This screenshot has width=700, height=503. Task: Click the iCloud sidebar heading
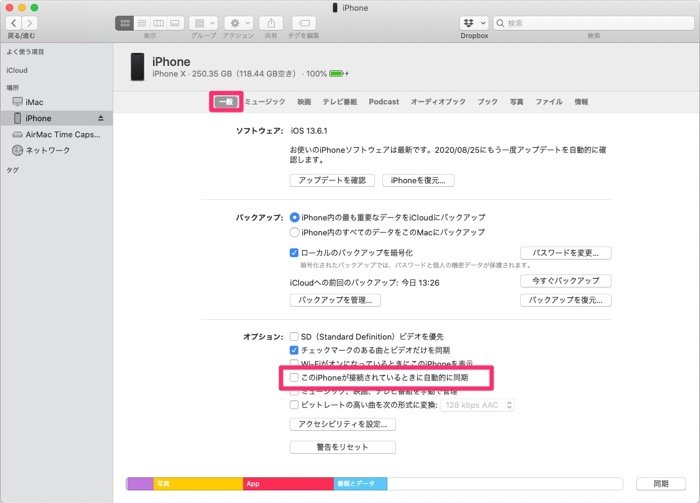pyautogui.click(x=17, y=71)
